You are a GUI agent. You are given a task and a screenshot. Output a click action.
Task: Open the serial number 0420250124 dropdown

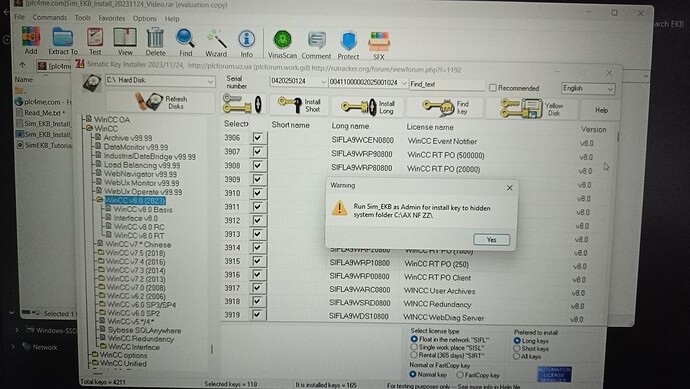point(323,82)
